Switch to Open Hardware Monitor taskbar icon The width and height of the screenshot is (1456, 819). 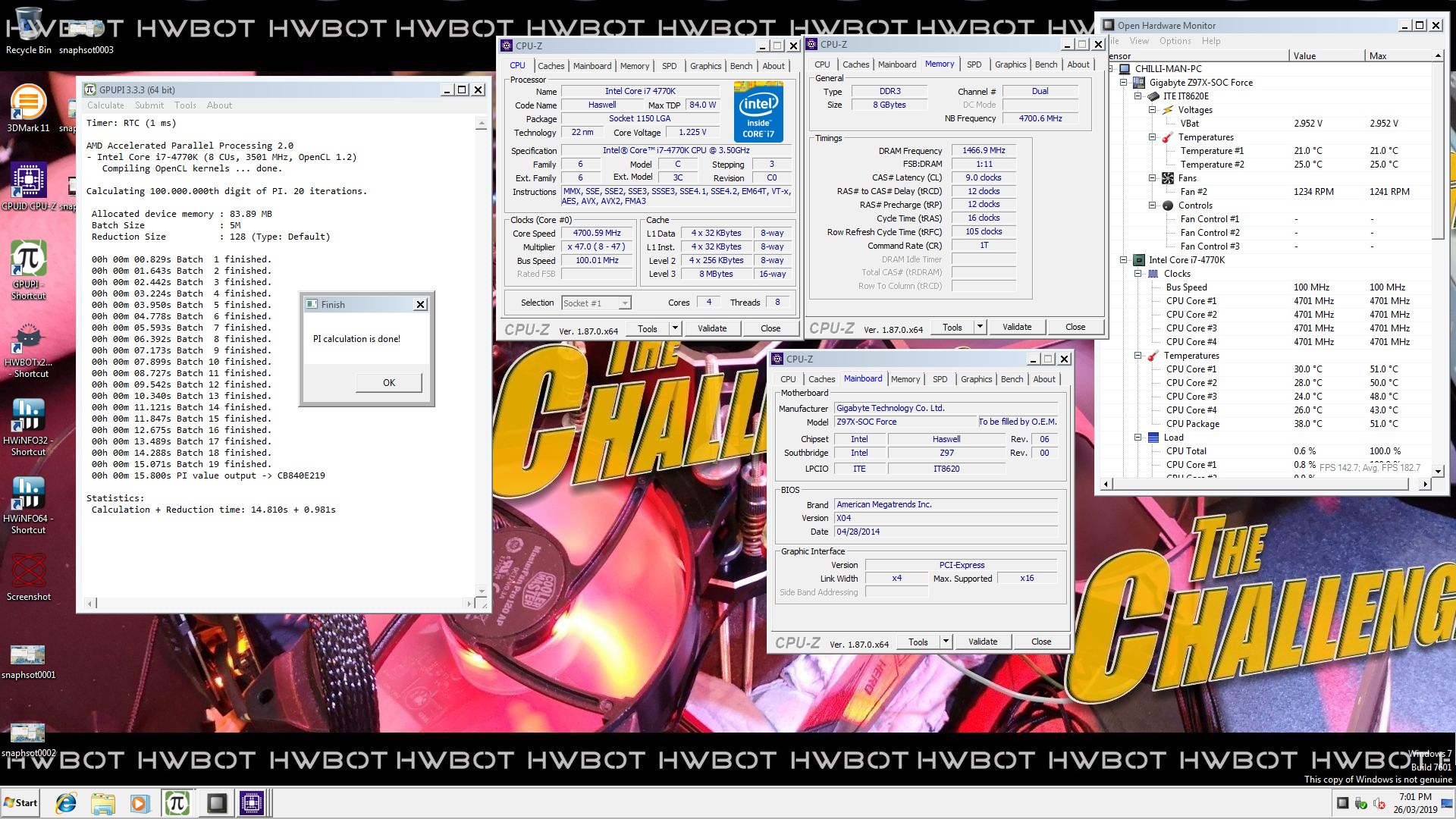click(x=216, y=803)
